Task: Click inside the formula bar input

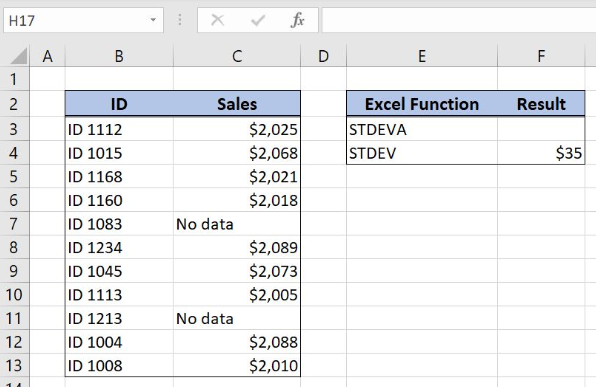Action: (x=459, y=20)
